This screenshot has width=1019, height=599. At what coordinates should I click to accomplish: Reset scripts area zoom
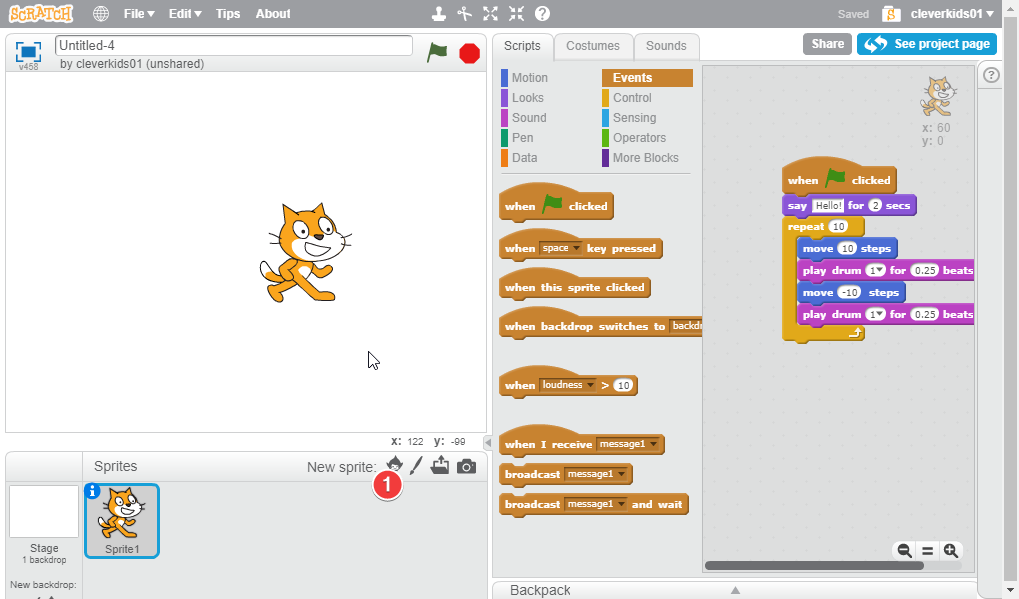[x=927, y=551]
